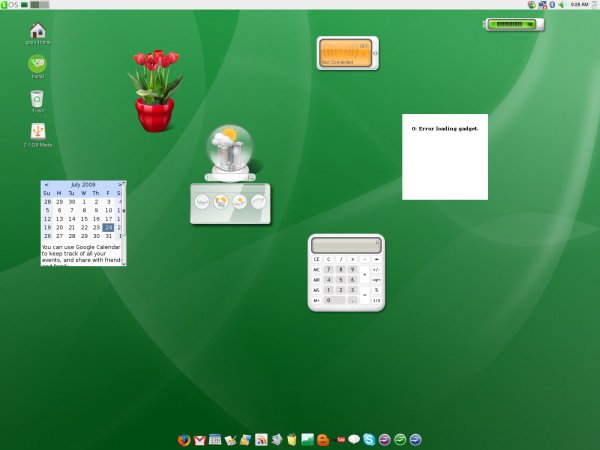600x450 pixels.
Task: Select July 15 in the calendar gadget
Action: pyautogui.click(x=84, y=219)
